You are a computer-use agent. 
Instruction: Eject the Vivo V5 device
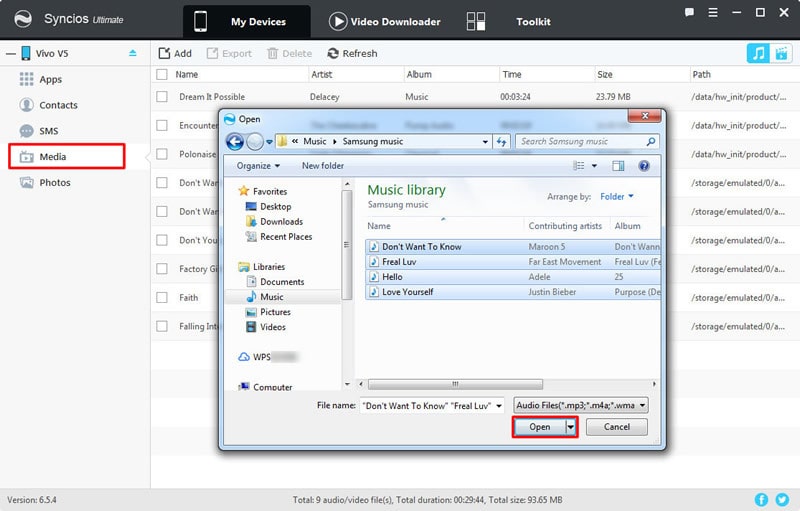coord(133,53)
